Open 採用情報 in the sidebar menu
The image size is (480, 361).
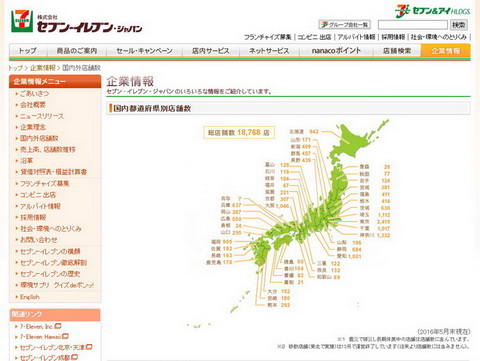(x=33, y=217)
